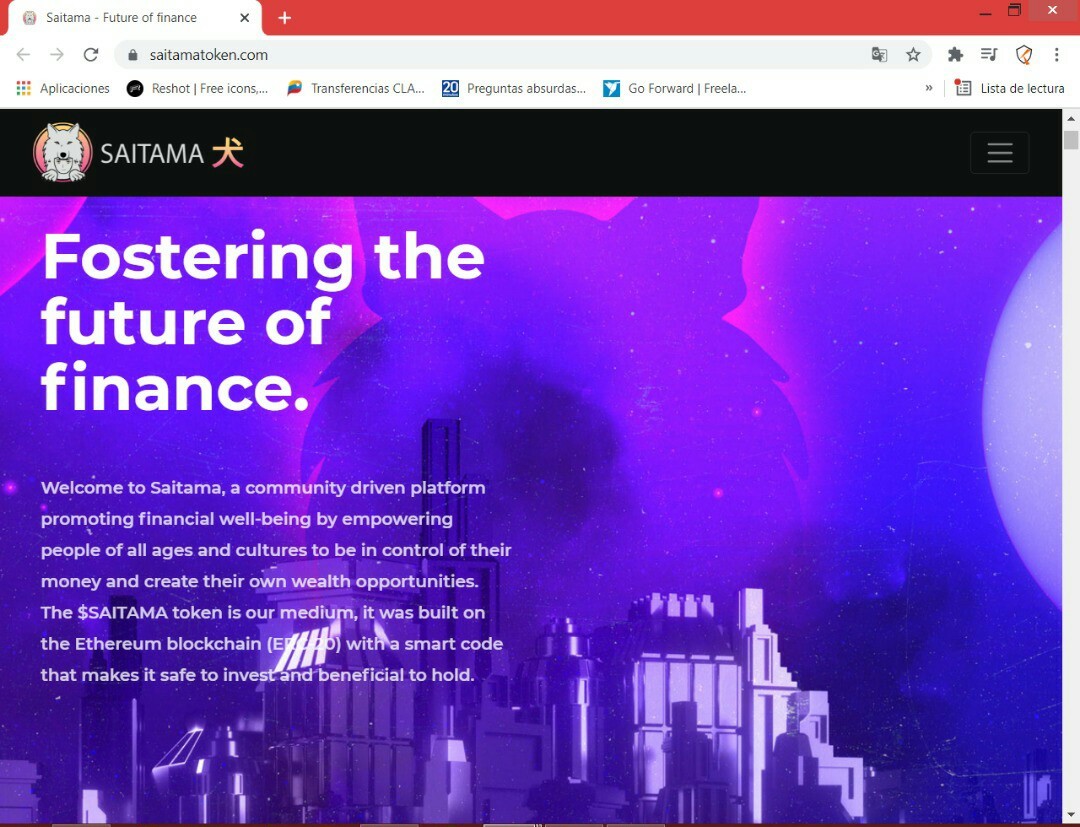Expand hidden bookmarks with chevron

[x=928, y=87]
